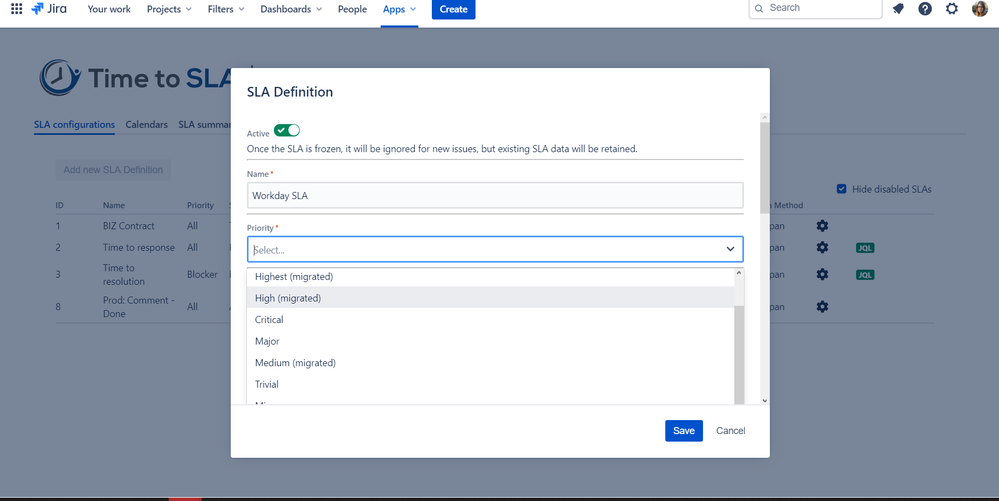
Task: Open the People page
Action: (x=352, y=9)
